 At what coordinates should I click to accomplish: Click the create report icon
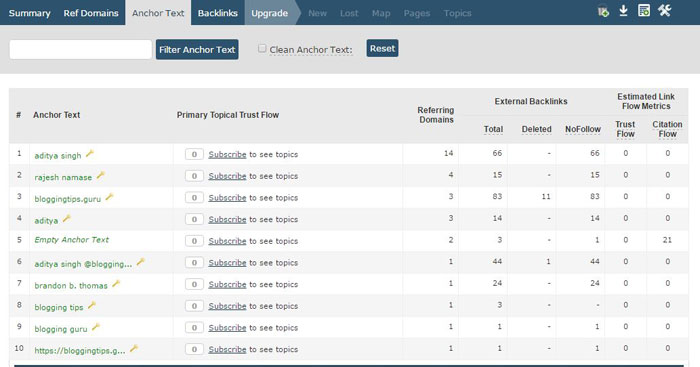[x=644, y=11]
